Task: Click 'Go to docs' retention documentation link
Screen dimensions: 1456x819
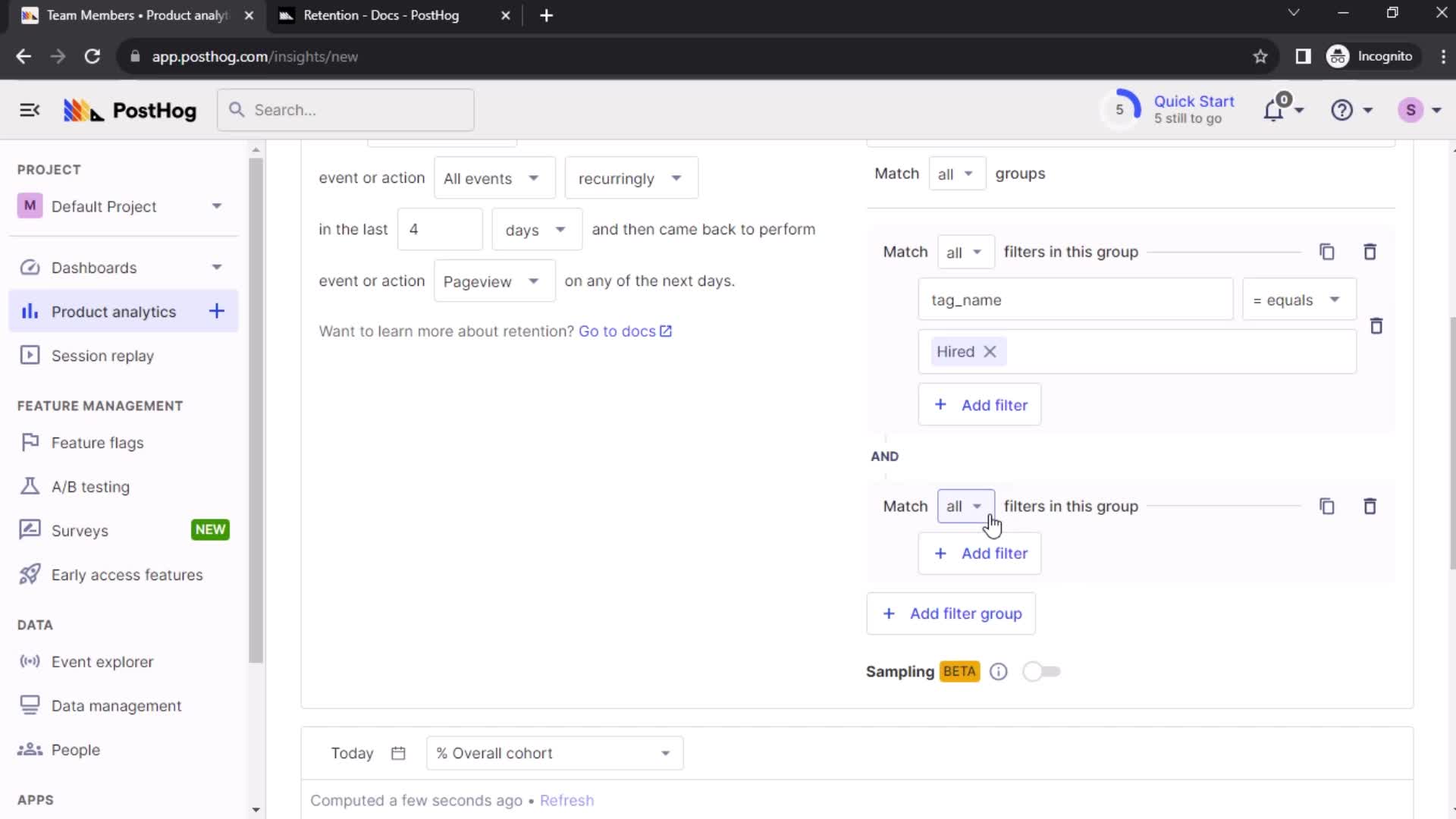Action: pos(625,331)
